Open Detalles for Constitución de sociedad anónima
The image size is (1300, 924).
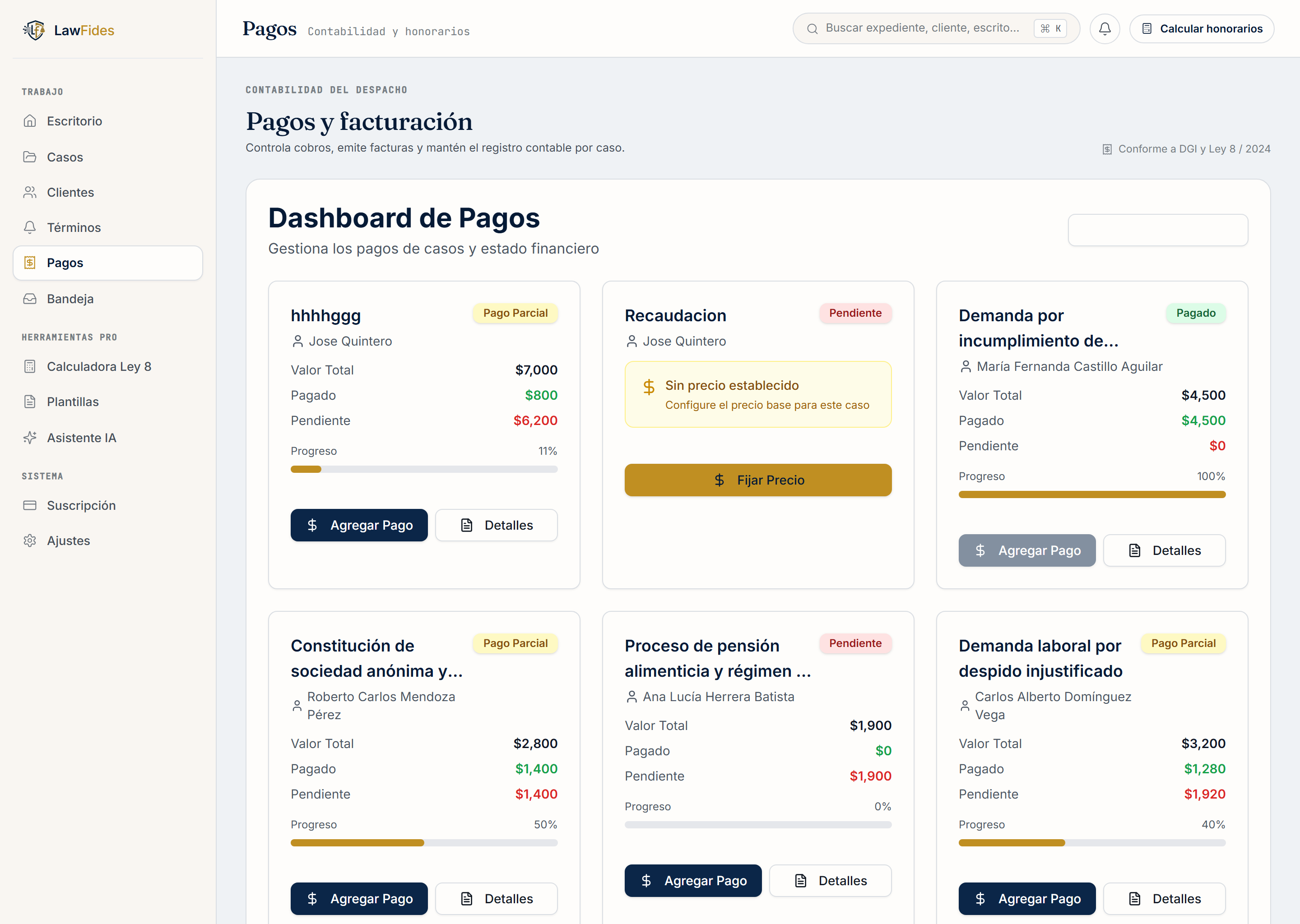pos(497,899)
